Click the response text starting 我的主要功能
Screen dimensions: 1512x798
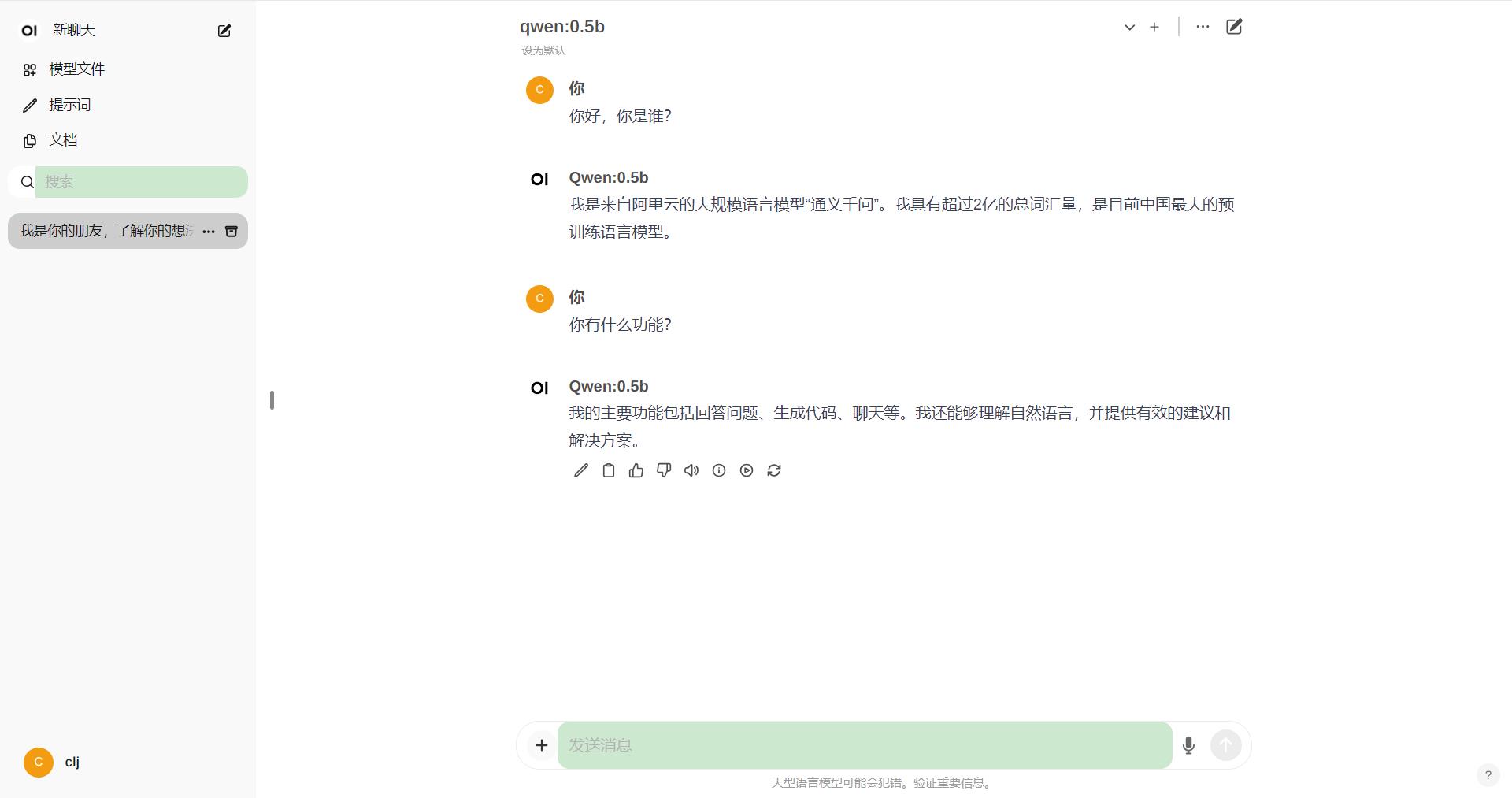point(900,427)
